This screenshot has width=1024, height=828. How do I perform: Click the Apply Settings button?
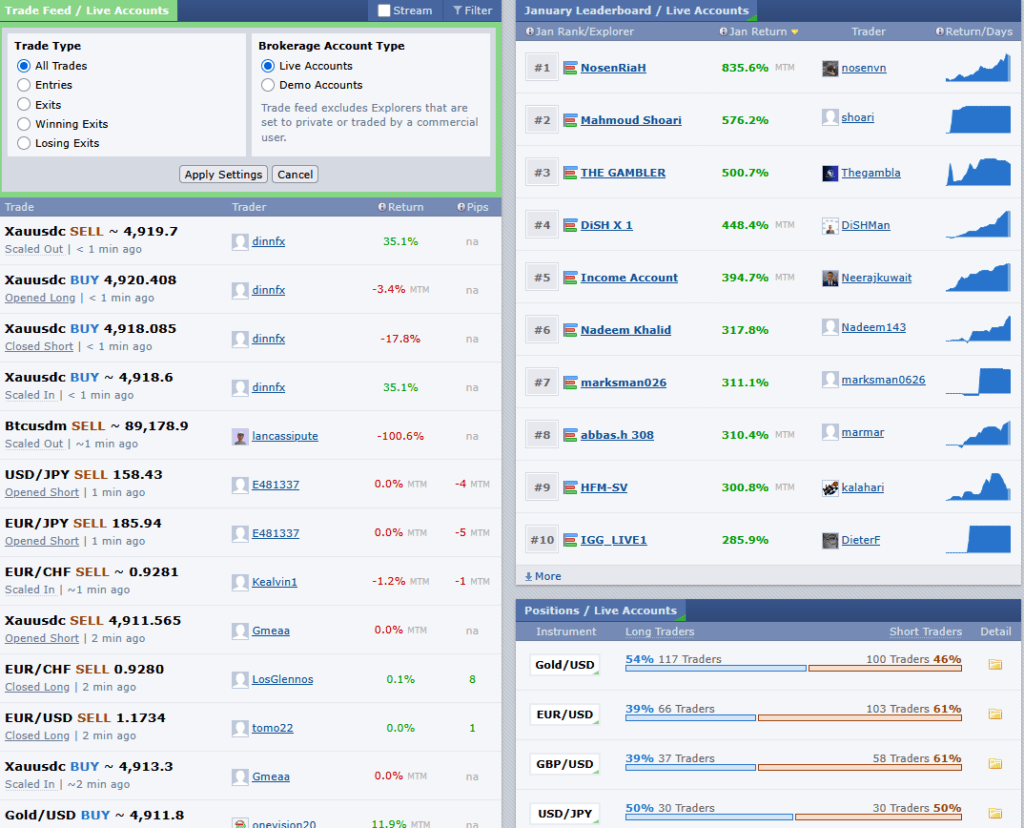point(222,174)
